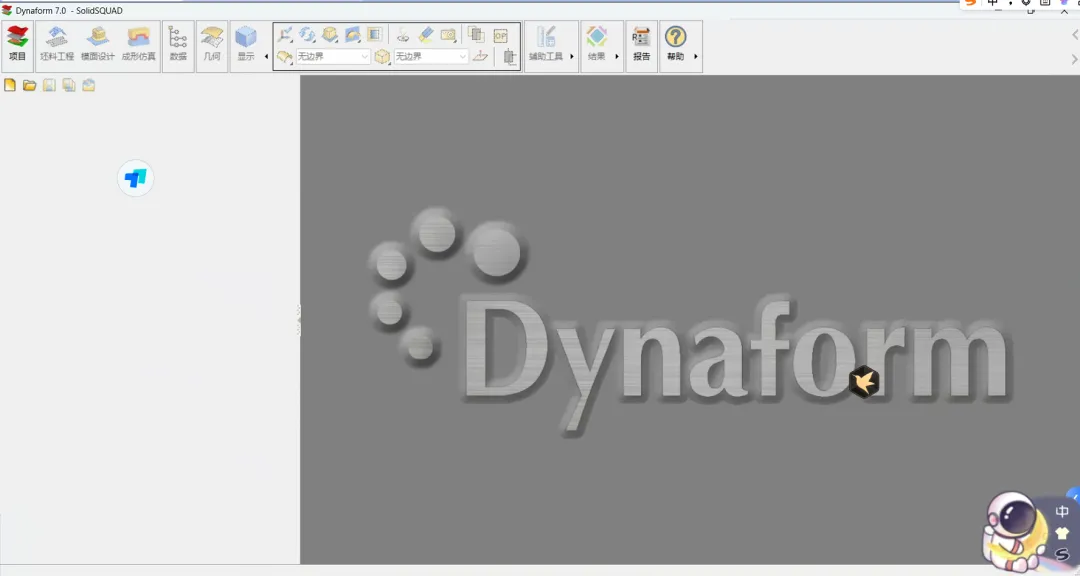
Task: Click the 中 input mode on astronaut widget
Action: point(1062,511)
